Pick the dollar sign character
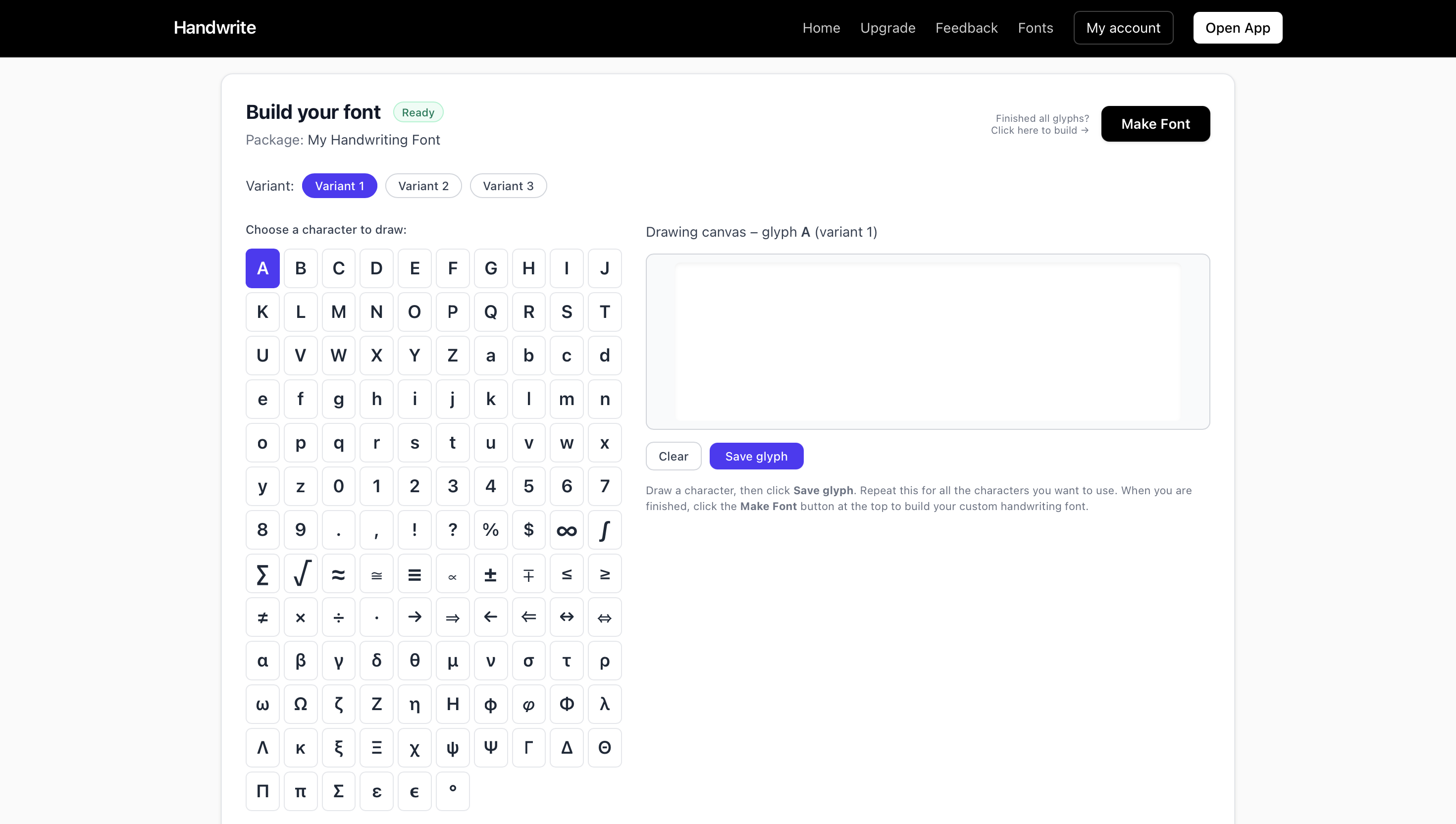The height and width of the screenshot is (824, 1456). point(529,530)
